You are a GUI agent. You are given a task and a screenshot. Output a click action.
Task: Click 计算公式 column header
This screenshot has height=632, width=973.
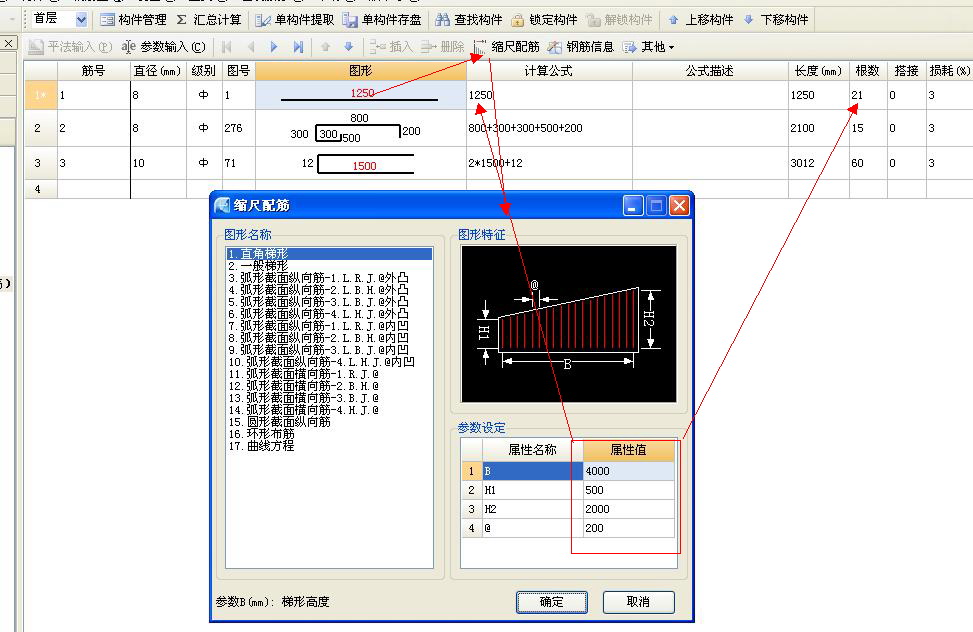549,71
